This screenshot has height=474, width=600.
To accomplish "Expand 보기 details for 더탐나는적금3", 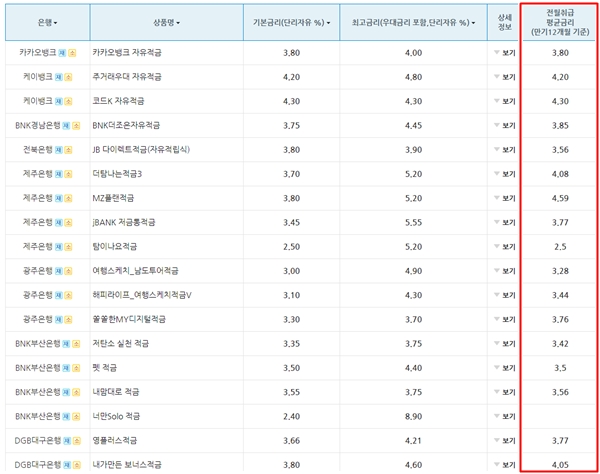I will (x=505, y=174).
